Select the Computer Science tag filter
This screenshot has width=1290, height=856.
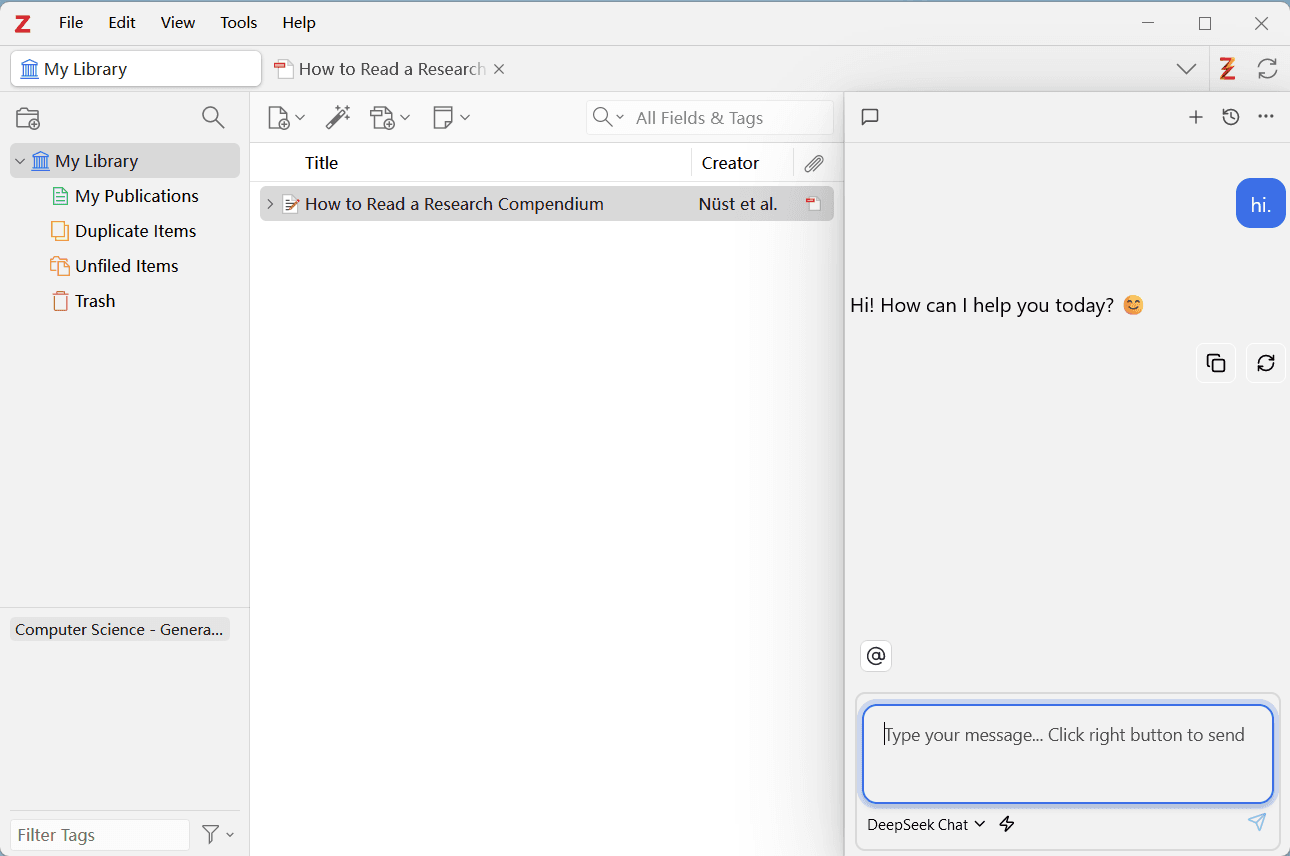(x=119, y=629)
